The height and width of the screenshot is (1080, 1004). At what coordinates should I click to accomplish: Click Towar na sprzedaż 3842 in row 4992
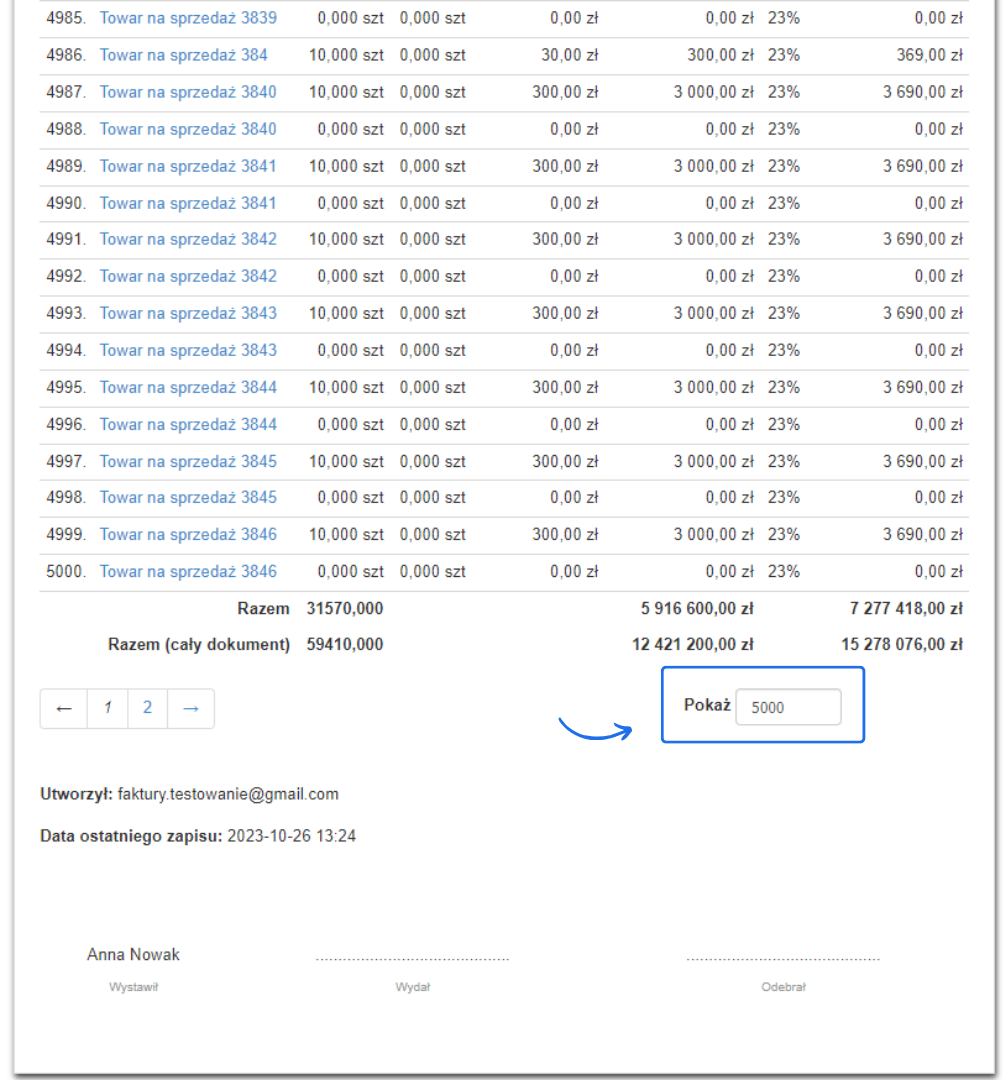click(188, 276)
